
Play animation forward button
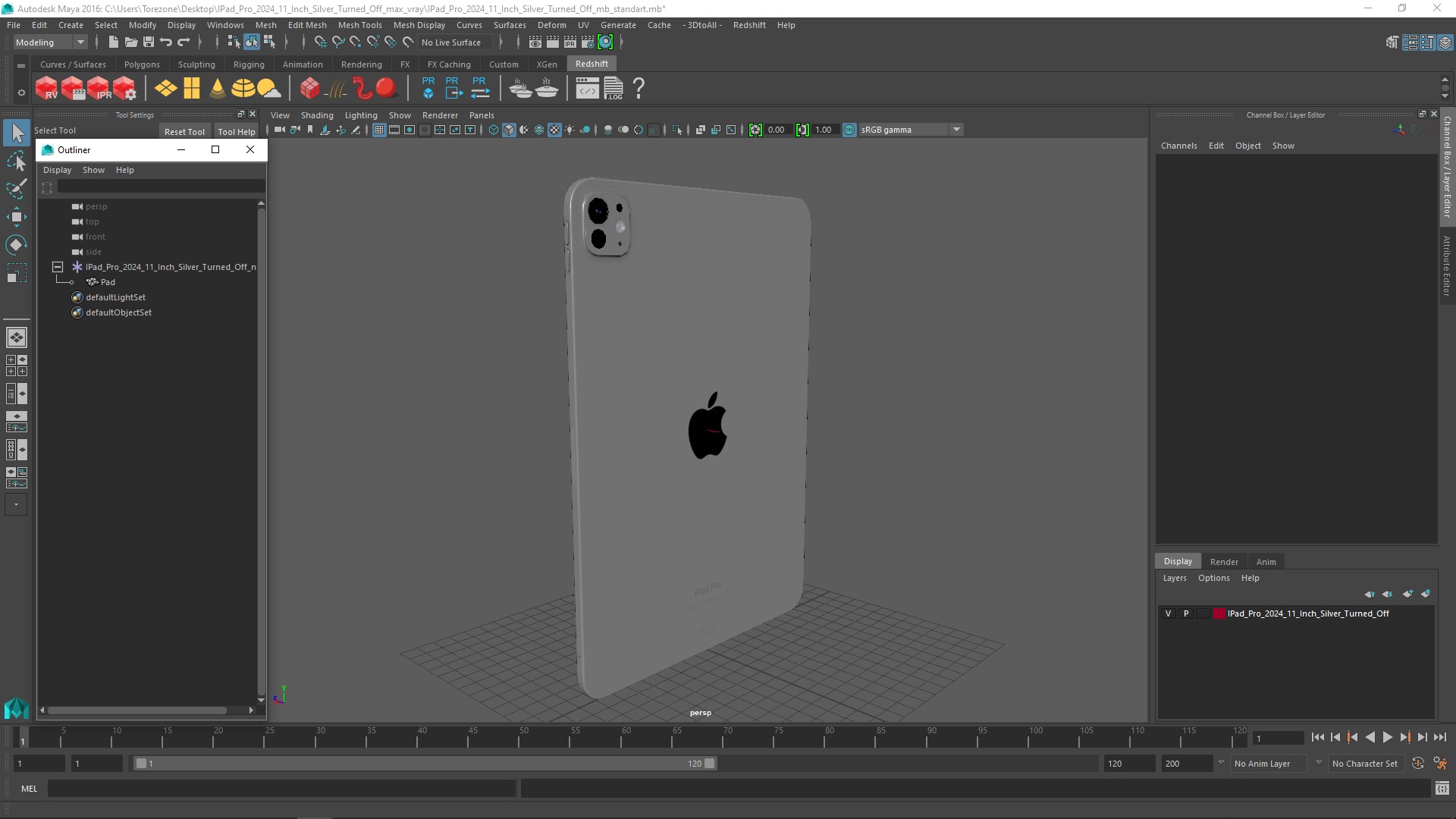tap(1387, 737)
